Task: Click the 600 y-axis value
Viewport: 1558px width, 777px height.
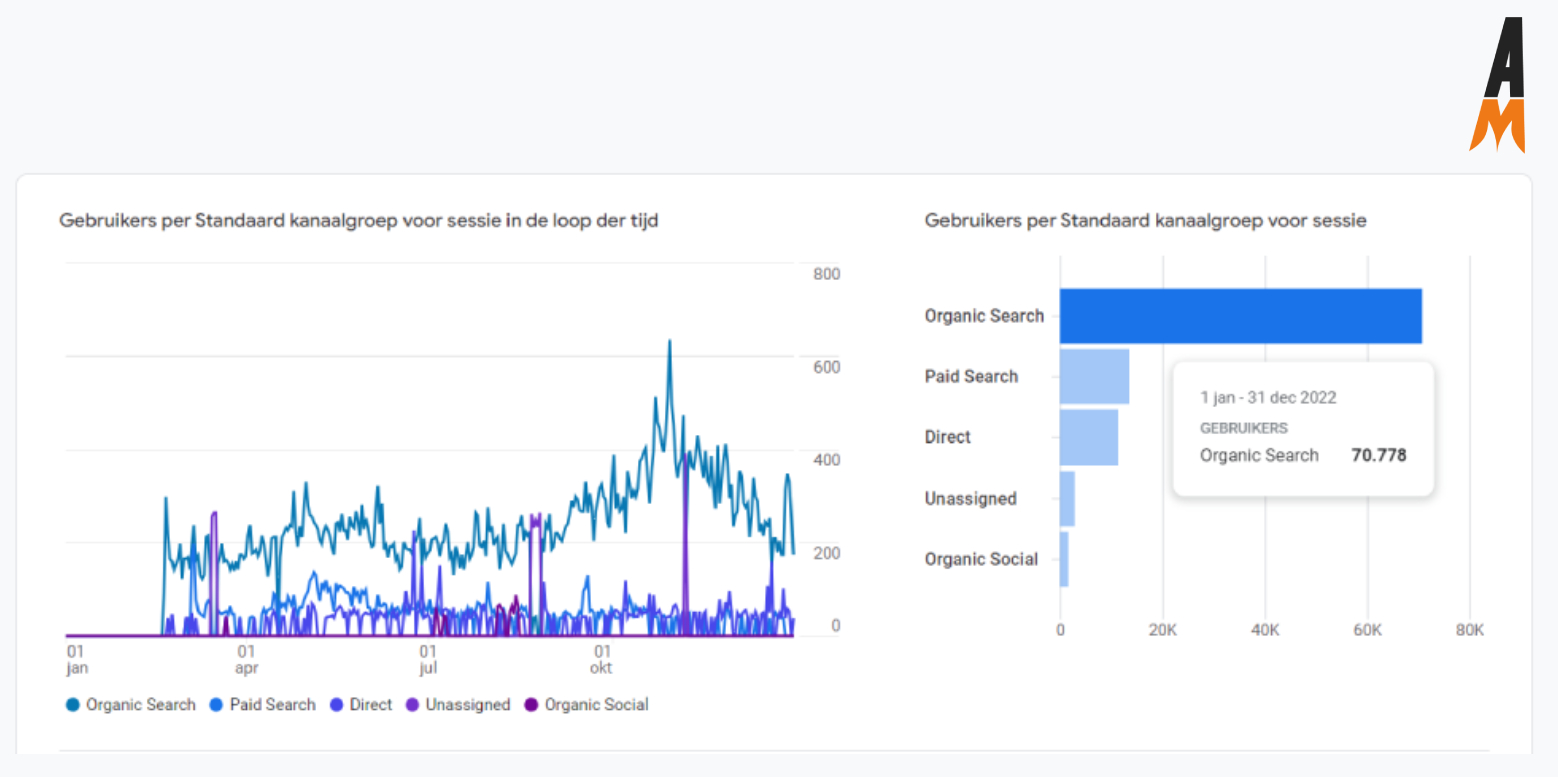Action: pyautogui.click(x=826, y=367)
